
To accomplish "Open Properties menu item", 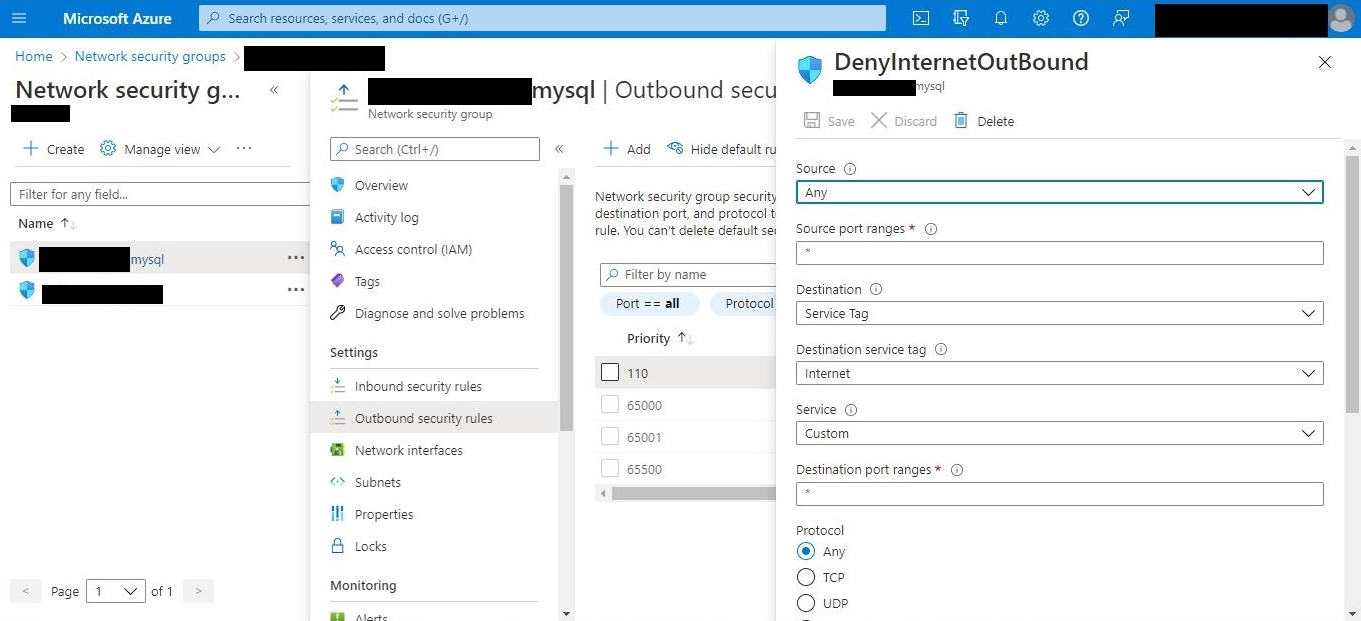I will (x=384, y=514).
